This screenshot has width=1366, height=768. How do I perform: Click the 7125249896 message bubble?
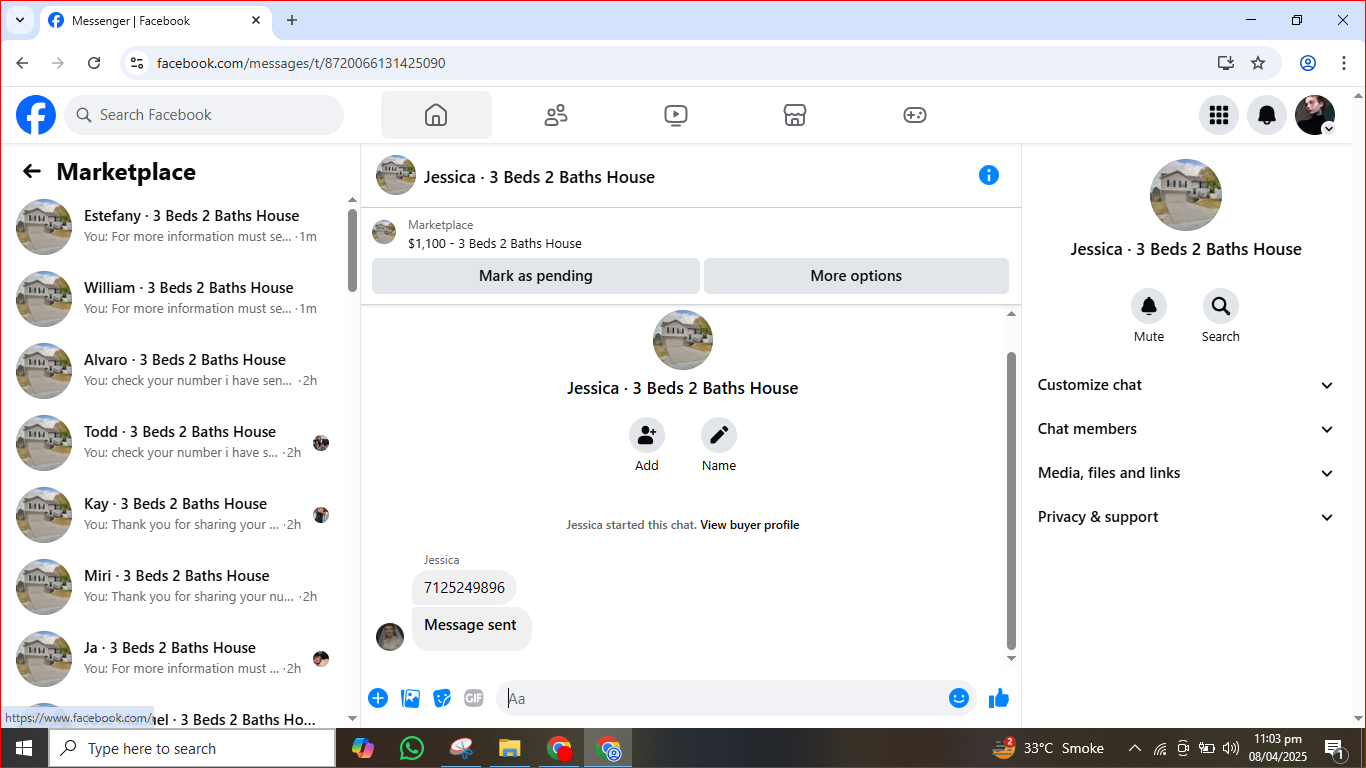pyautogui.click(x=465, y=588)
